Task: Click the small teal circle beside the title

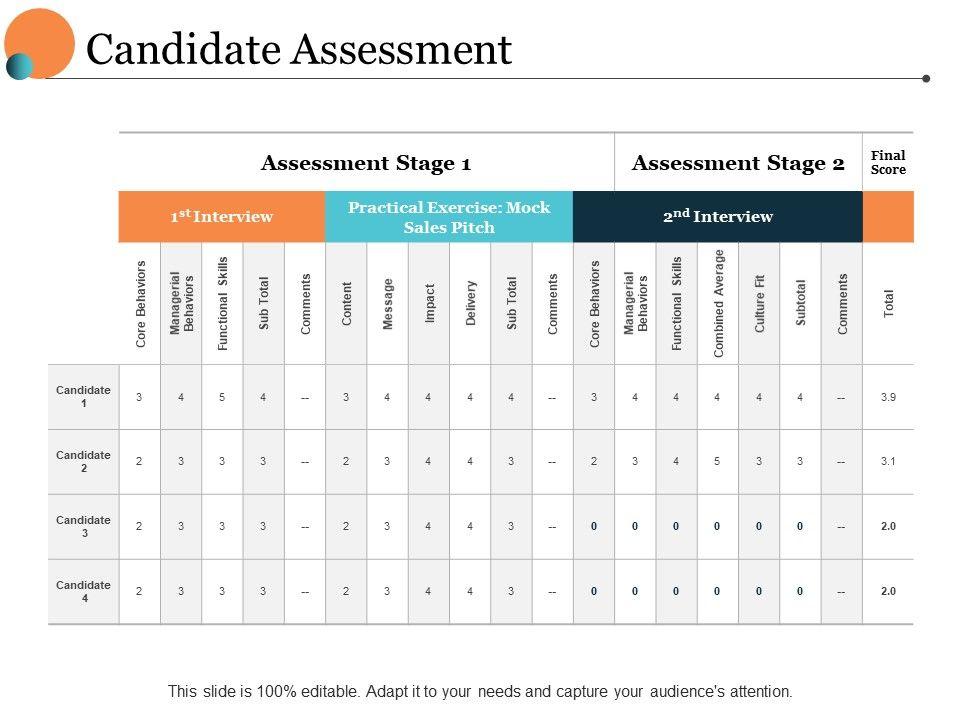Action: 19,66
